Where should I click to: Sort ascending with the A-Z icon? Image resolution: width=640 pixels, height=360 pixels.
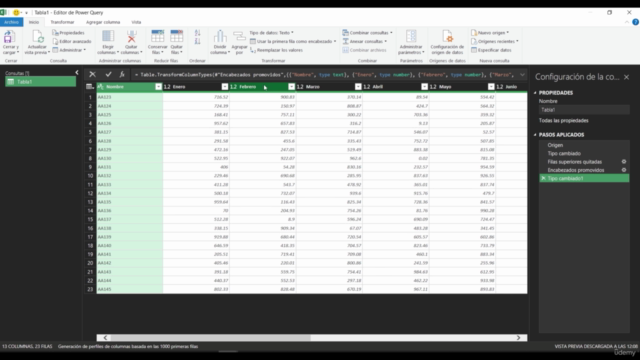pyautogui.click(x=198, y=33)
